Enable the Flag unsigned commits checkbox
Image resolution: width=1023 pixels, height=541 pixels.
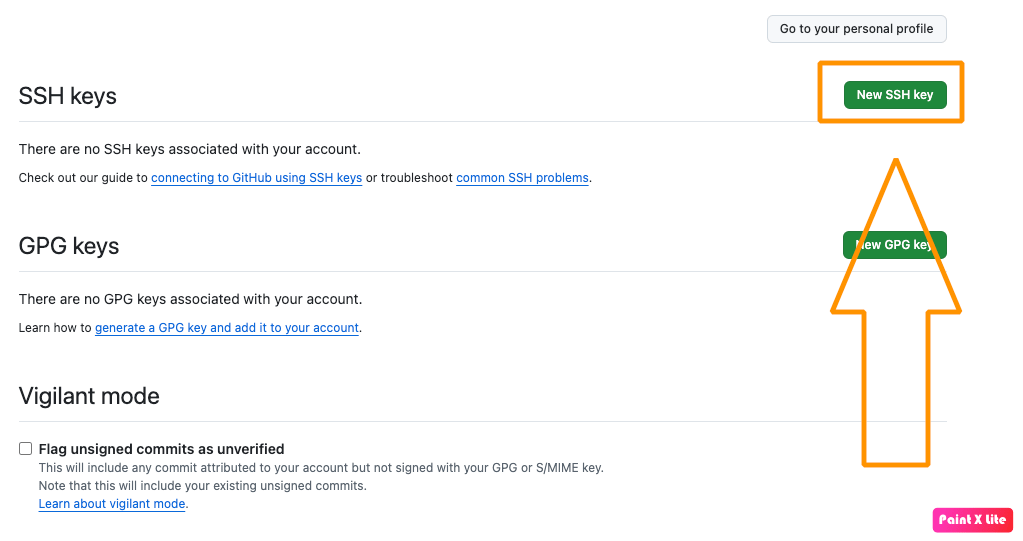[26, 449]
